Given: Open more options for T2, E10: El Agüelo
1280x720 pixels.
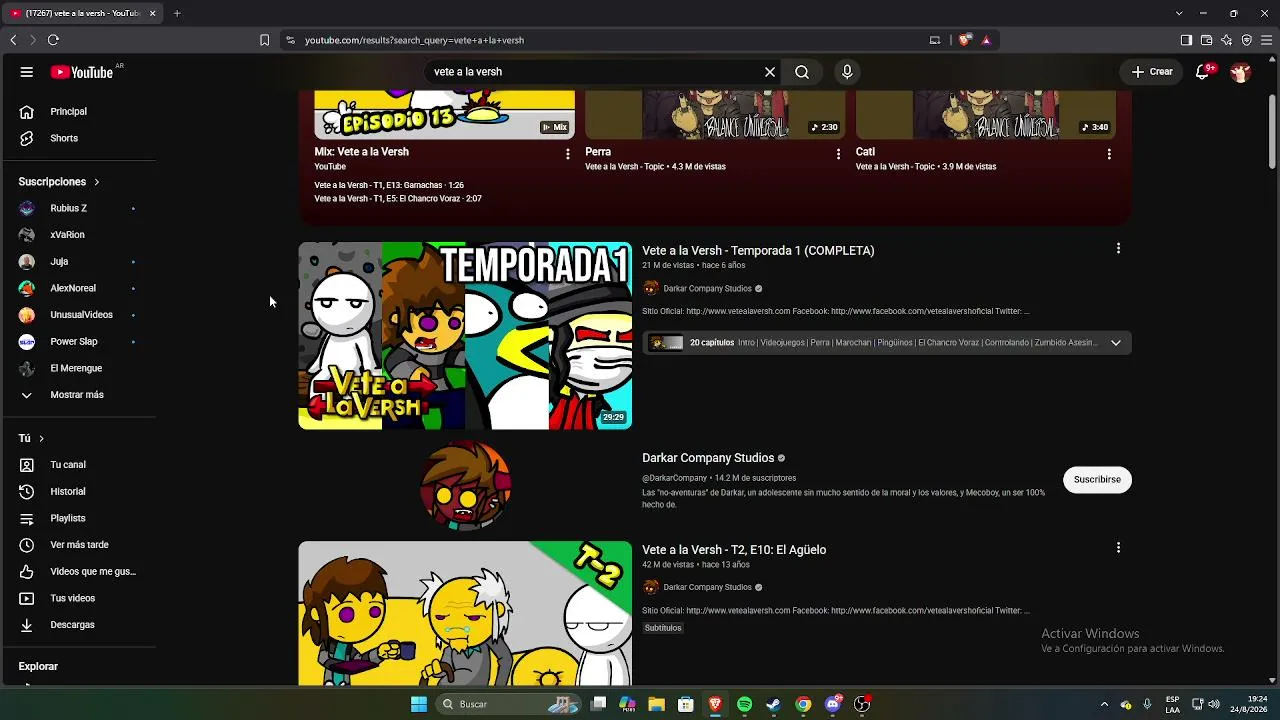Looking at the screenshot, I should (x=1118, y=548).
